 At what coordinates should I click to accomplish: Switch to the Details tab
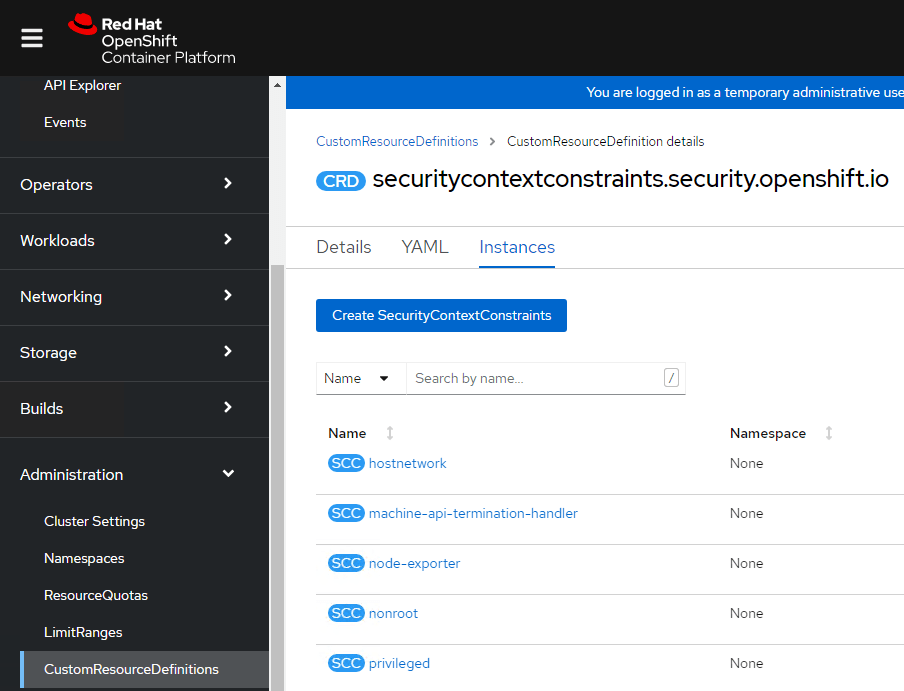344,247
